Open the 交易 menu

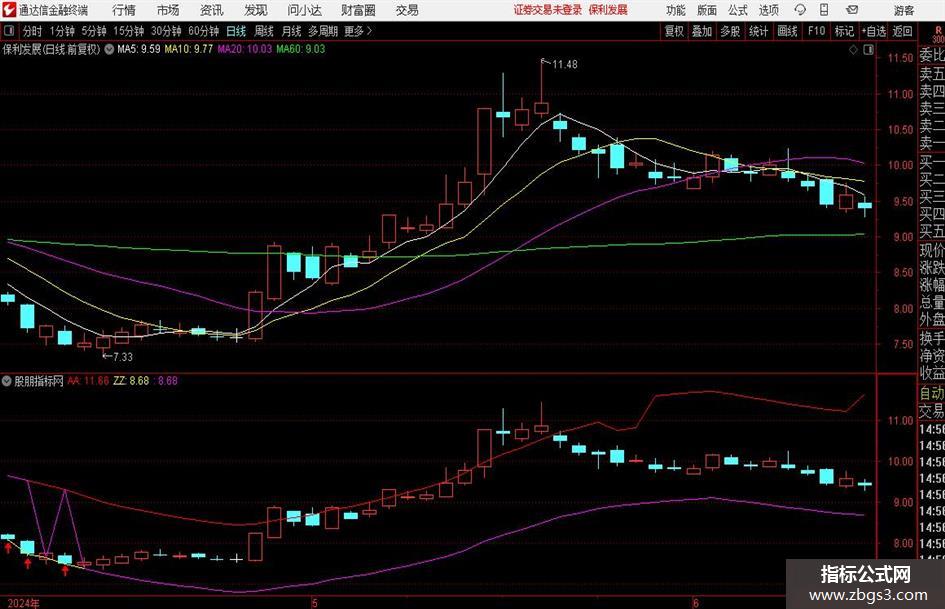coord(407,10)
